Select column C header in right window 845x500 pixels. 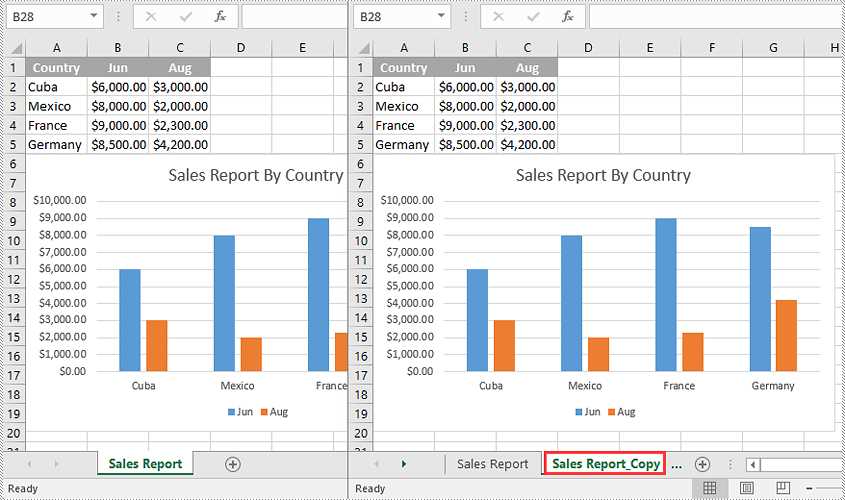click(x=527, y=48)
